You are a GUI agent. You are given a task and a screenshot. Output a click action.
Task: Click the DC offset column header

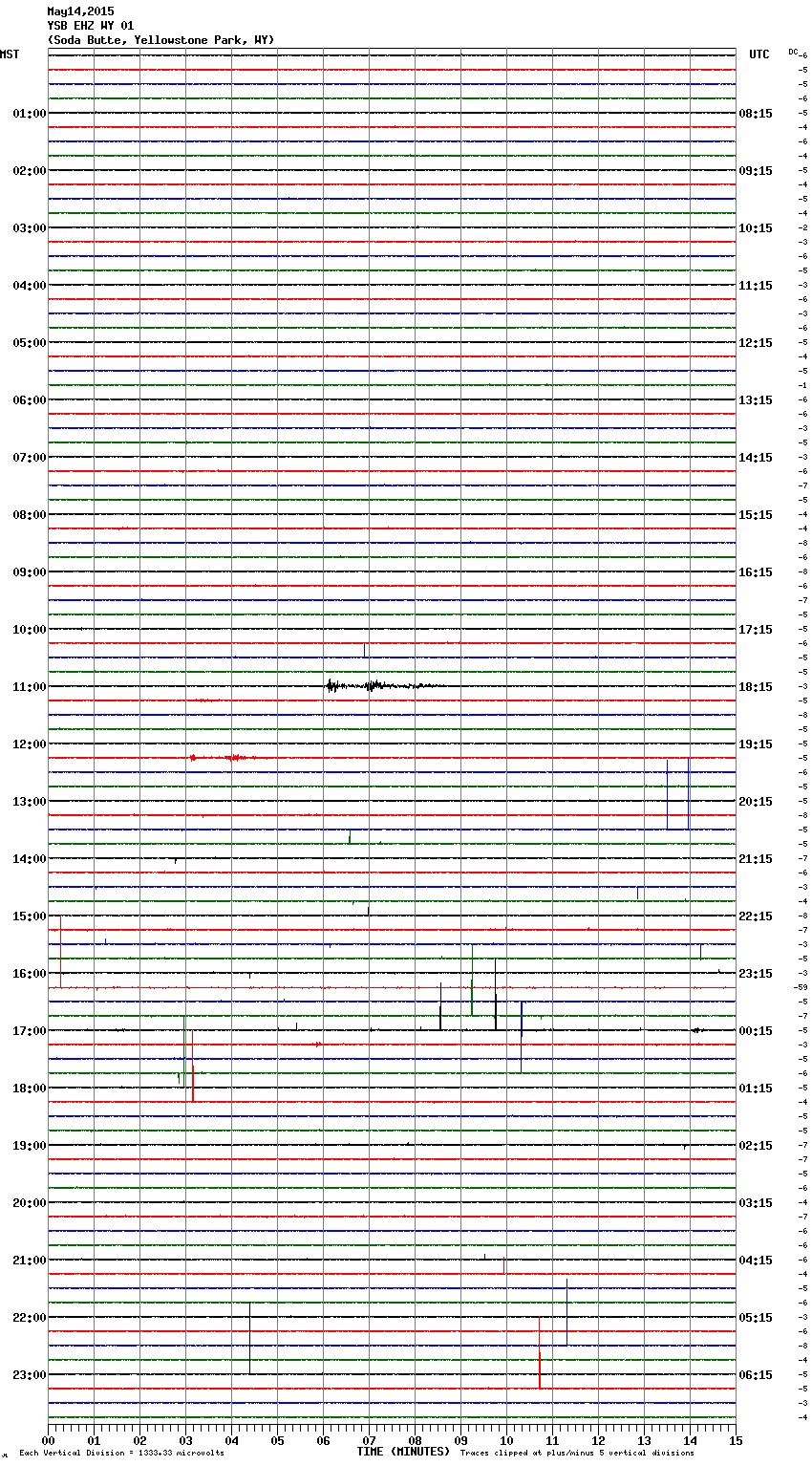pyautogui.click(x=794, y=52)
